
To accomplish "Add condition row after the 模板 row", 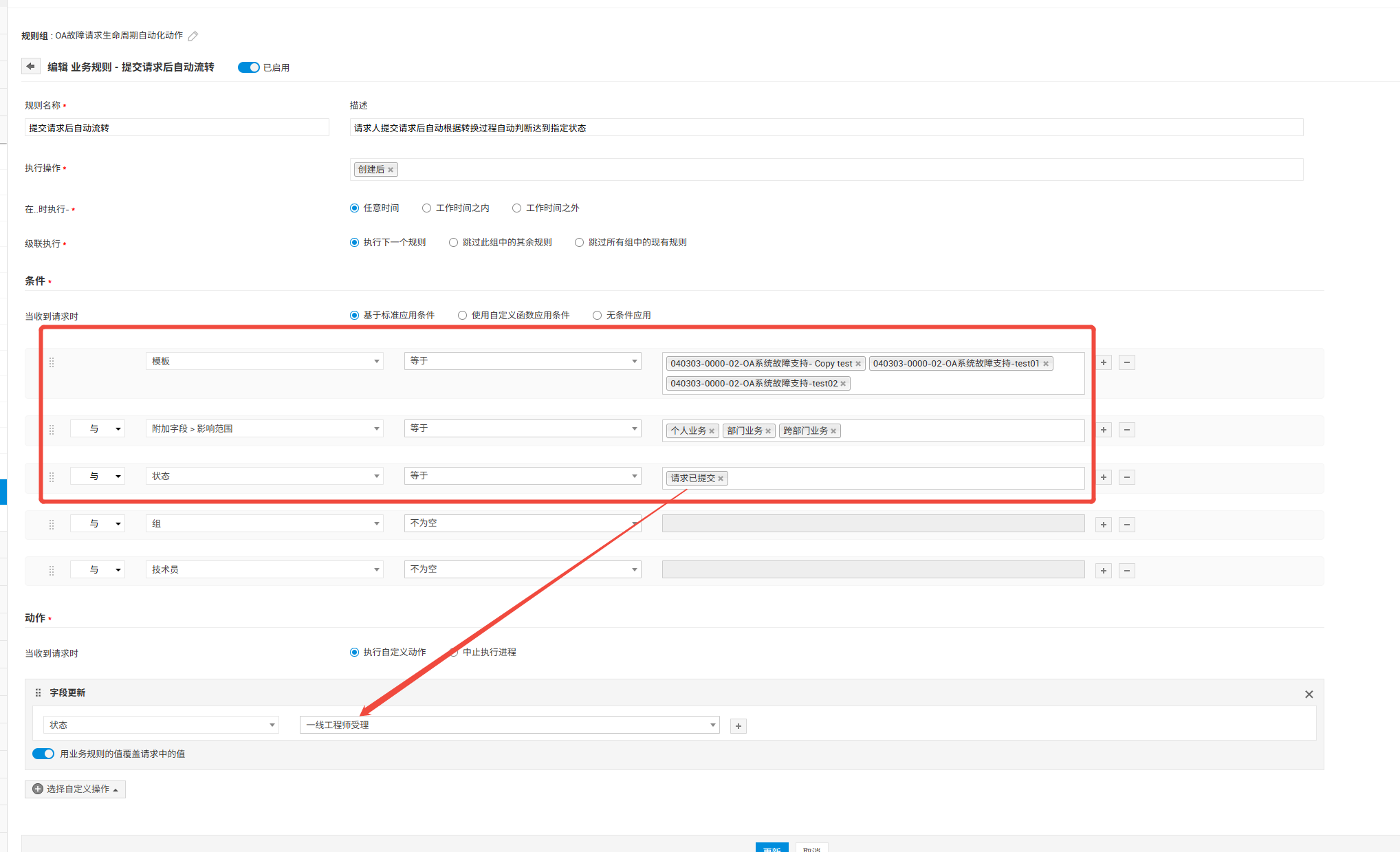I will tap(1104, 362).
